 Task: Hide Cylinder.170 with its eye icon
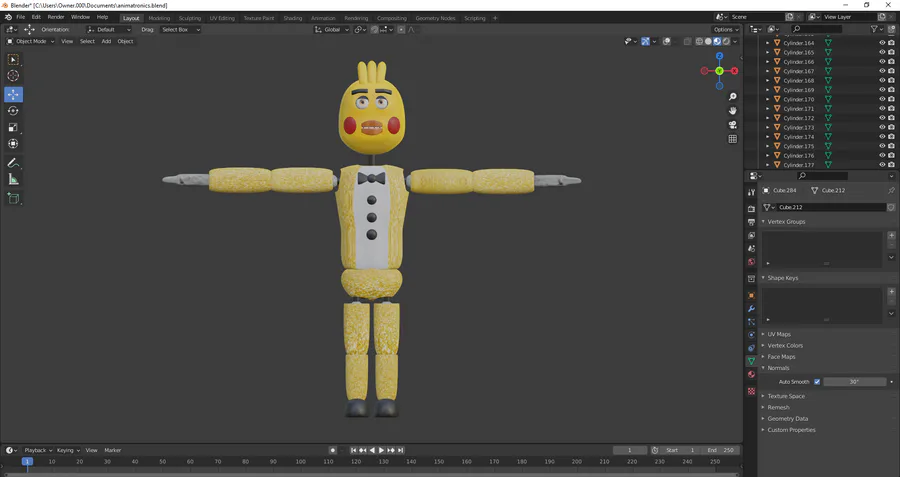tap(882, 99)
